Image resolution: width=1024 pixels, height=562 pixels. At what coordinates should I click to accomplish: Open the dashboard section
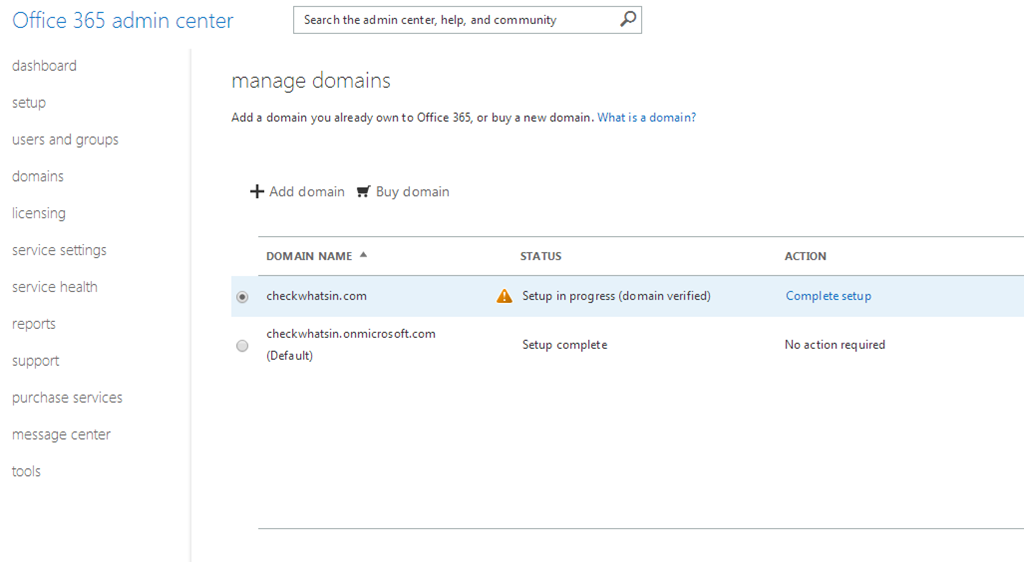tap(44, 66)
